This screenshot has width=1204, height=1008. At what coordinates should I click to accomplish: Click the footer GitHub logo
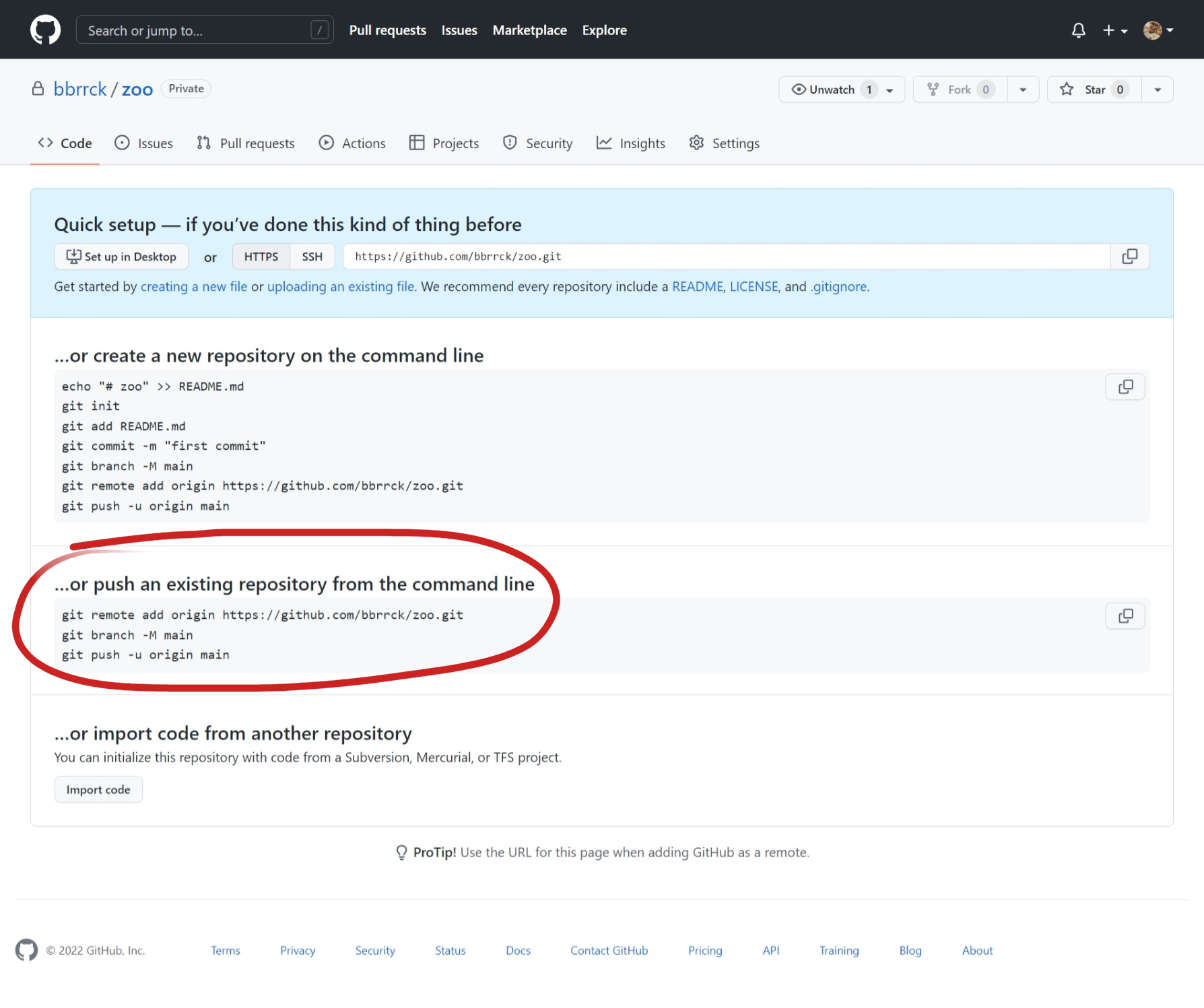coord(27,950)
